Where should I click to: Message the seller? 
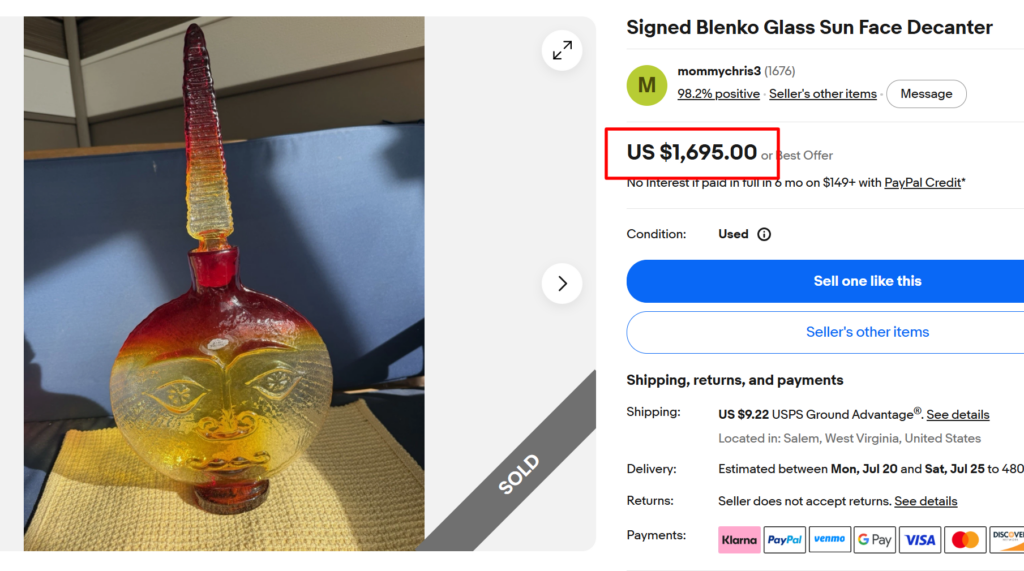point(926,94)
